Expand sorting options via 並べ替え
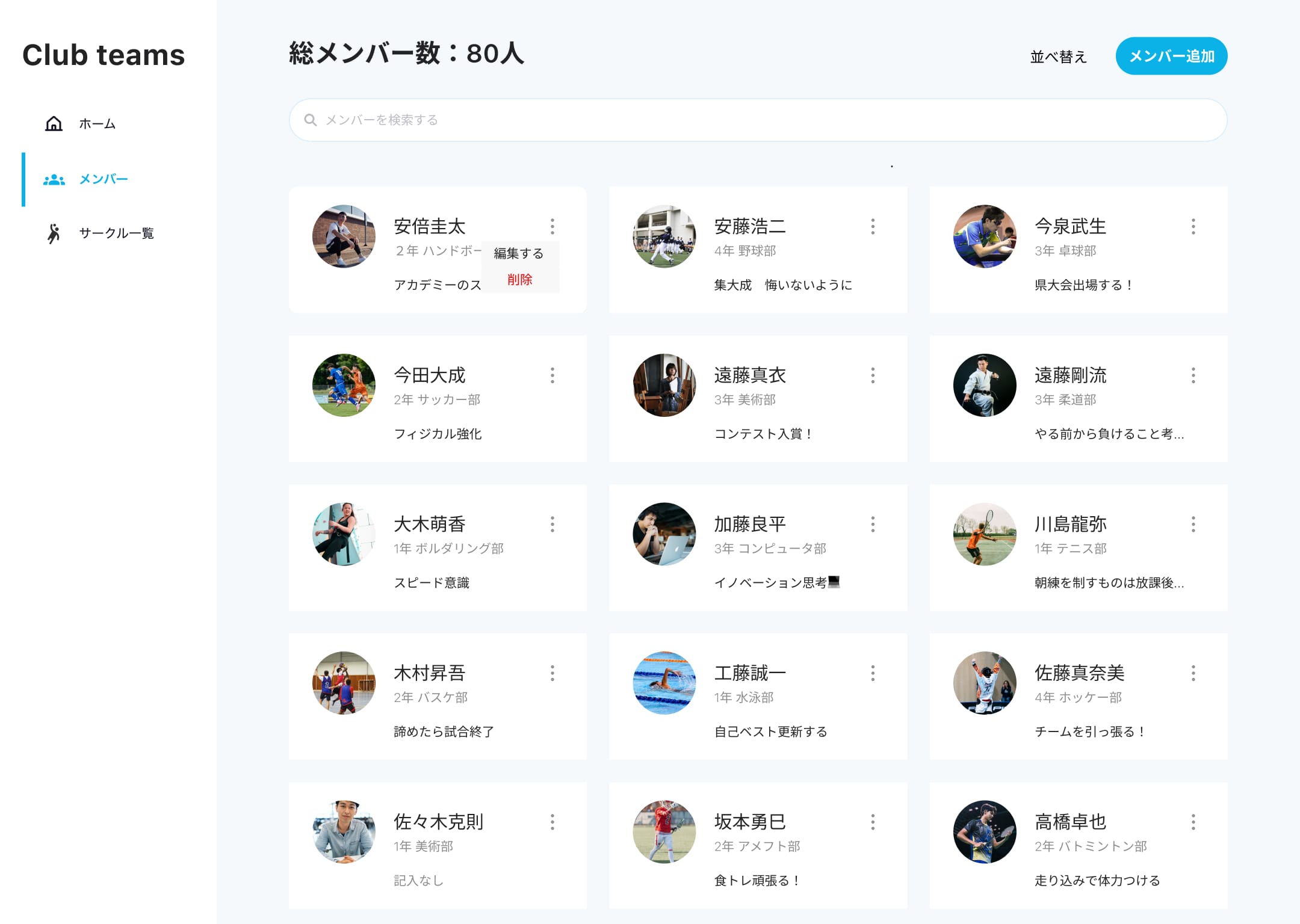The image size is (1300, 924). (x=1058, y=57)
